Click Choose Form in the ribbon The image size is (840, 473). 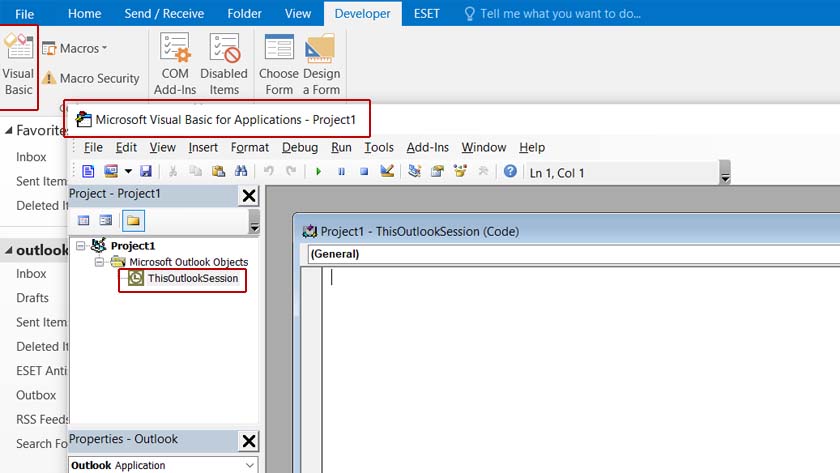[279, 64]
